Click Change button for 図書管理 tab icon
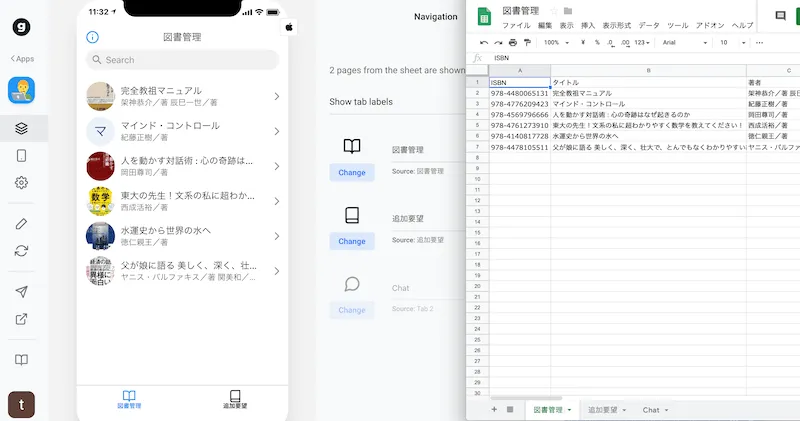 pyautogui.click(x=352, y=172)
